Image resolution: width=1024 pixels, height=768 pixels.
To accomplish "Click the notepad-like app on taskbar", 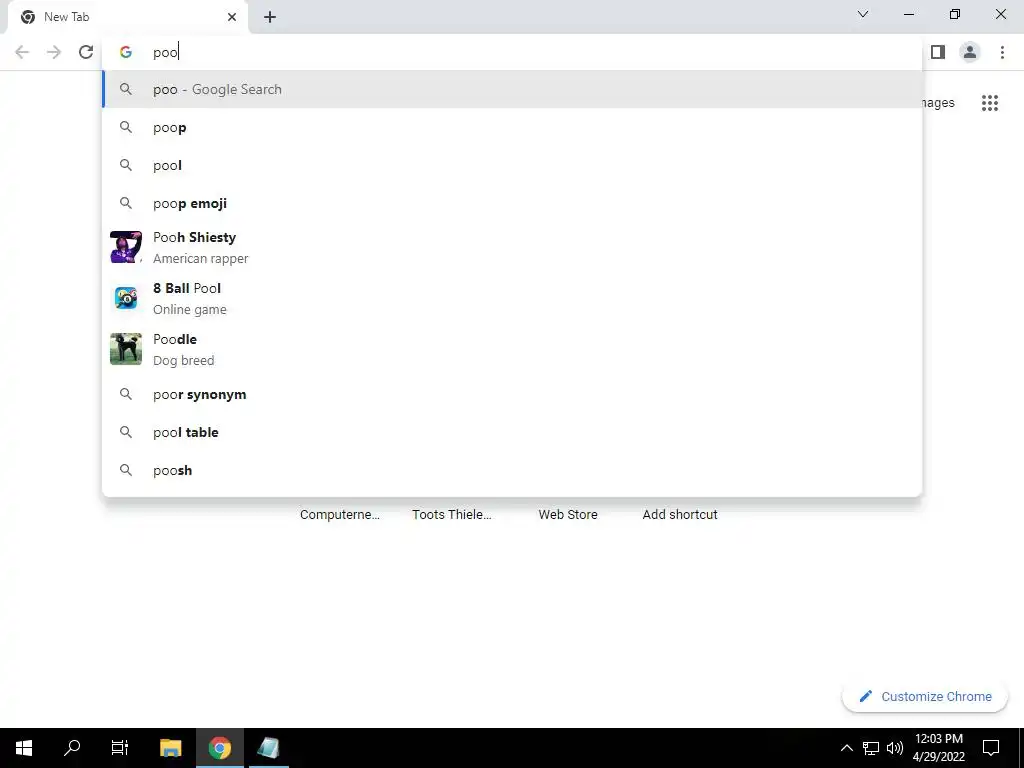I will coord(268,748).
